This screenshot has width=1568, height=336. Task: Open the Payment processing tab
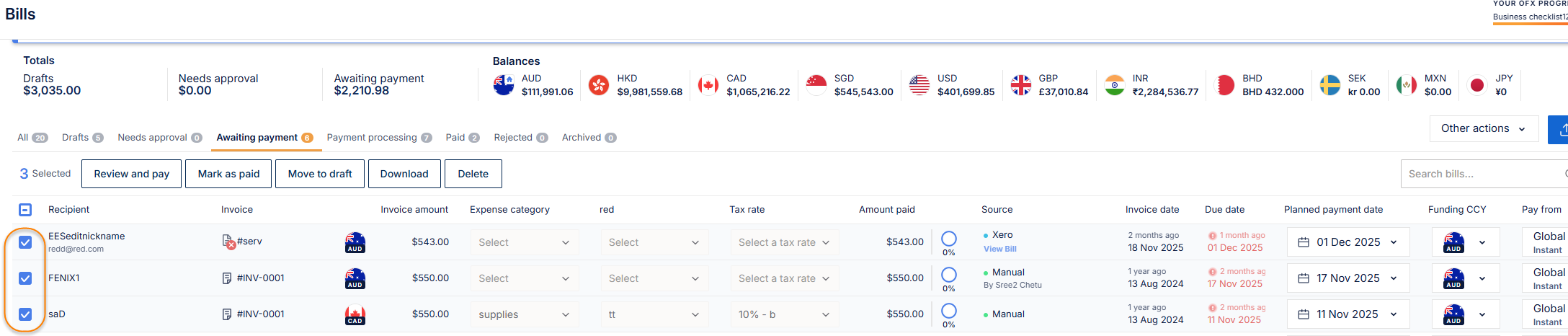tap(378, 138)
